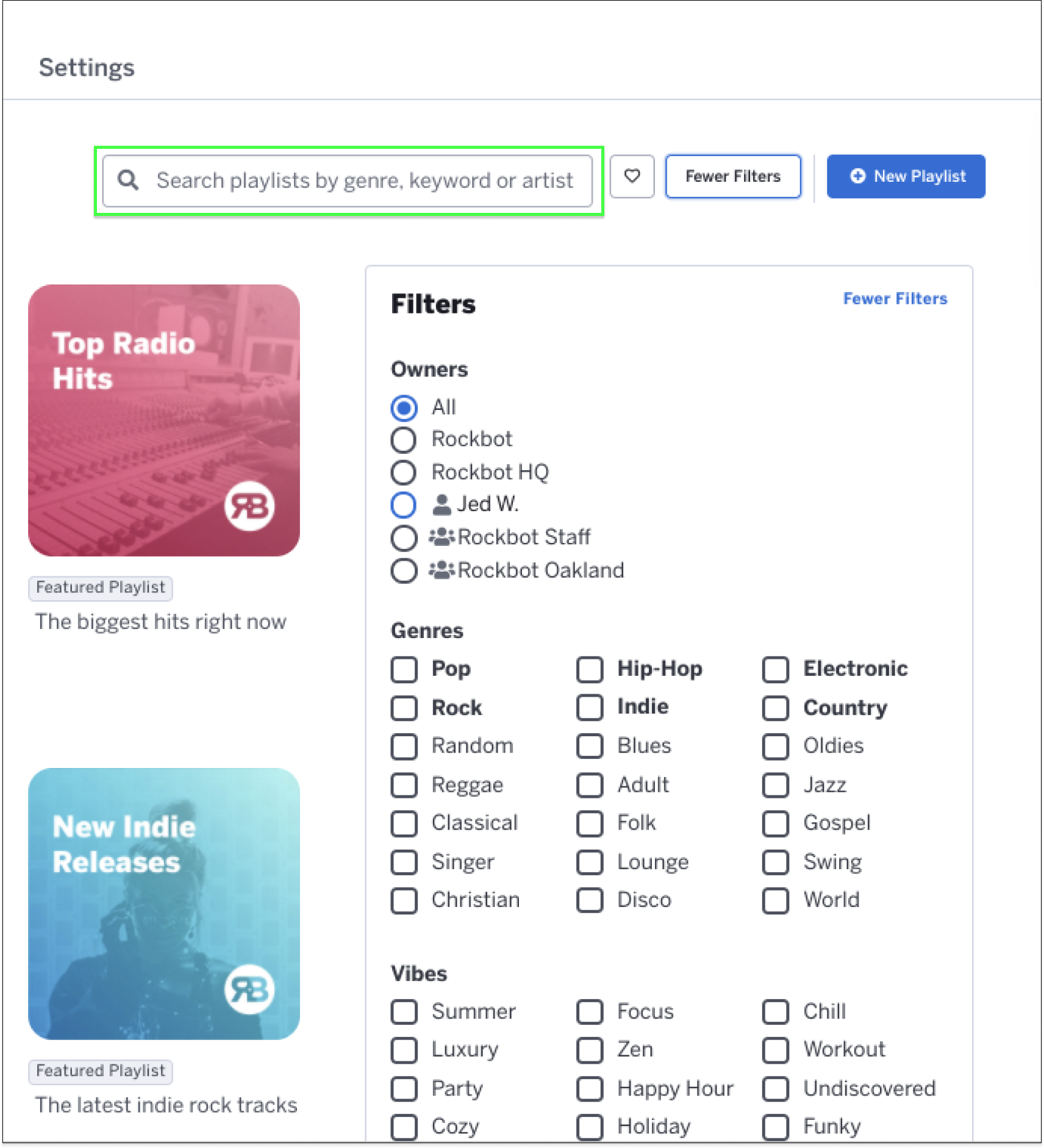This screenshot has width=1044, height=1148.
Task: Click the group icon next to Rockbot Staff
Action: tap(442, 537)
